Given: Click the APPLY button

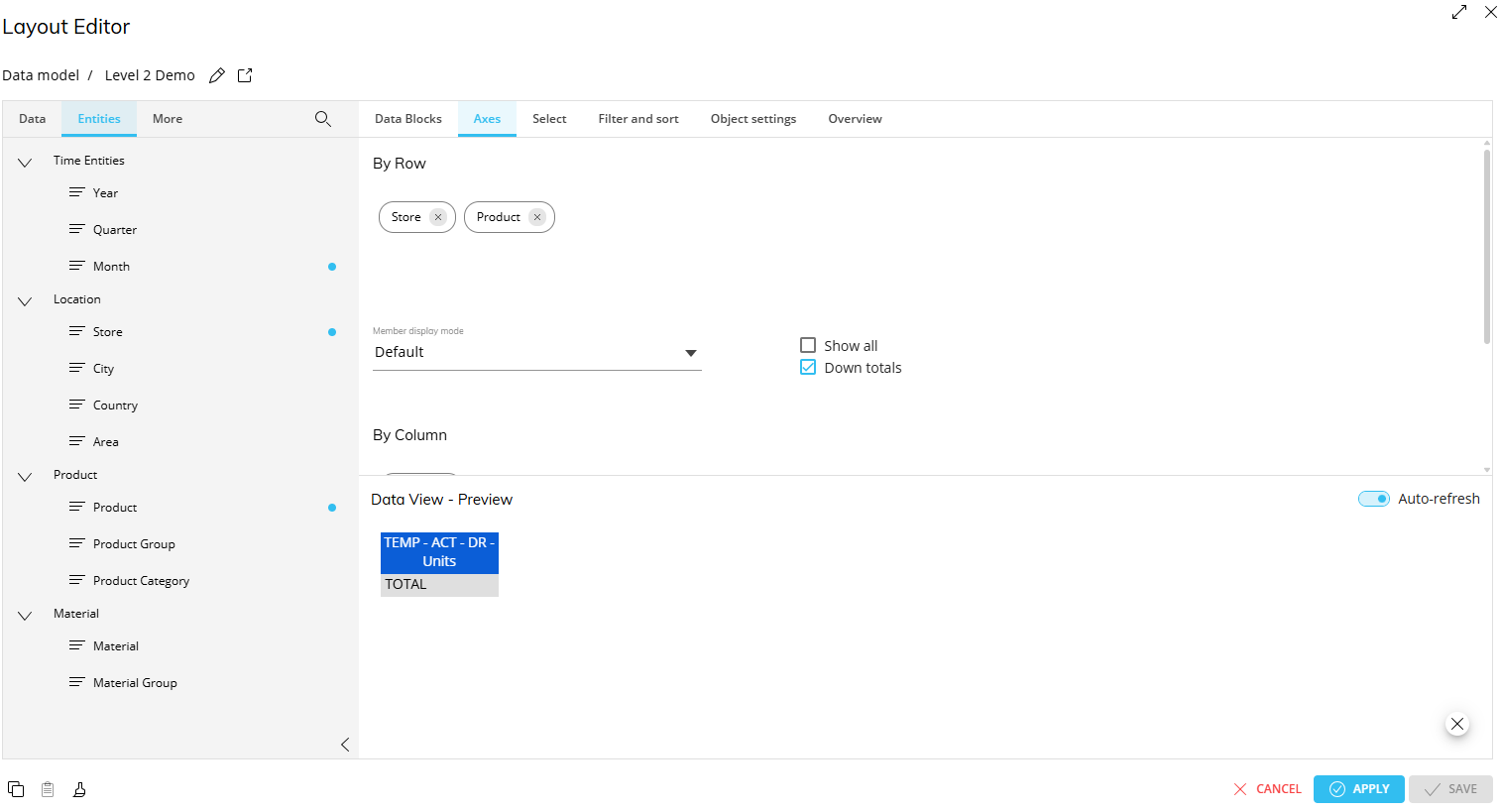Looking at the screenshot, I should 1359,789.
